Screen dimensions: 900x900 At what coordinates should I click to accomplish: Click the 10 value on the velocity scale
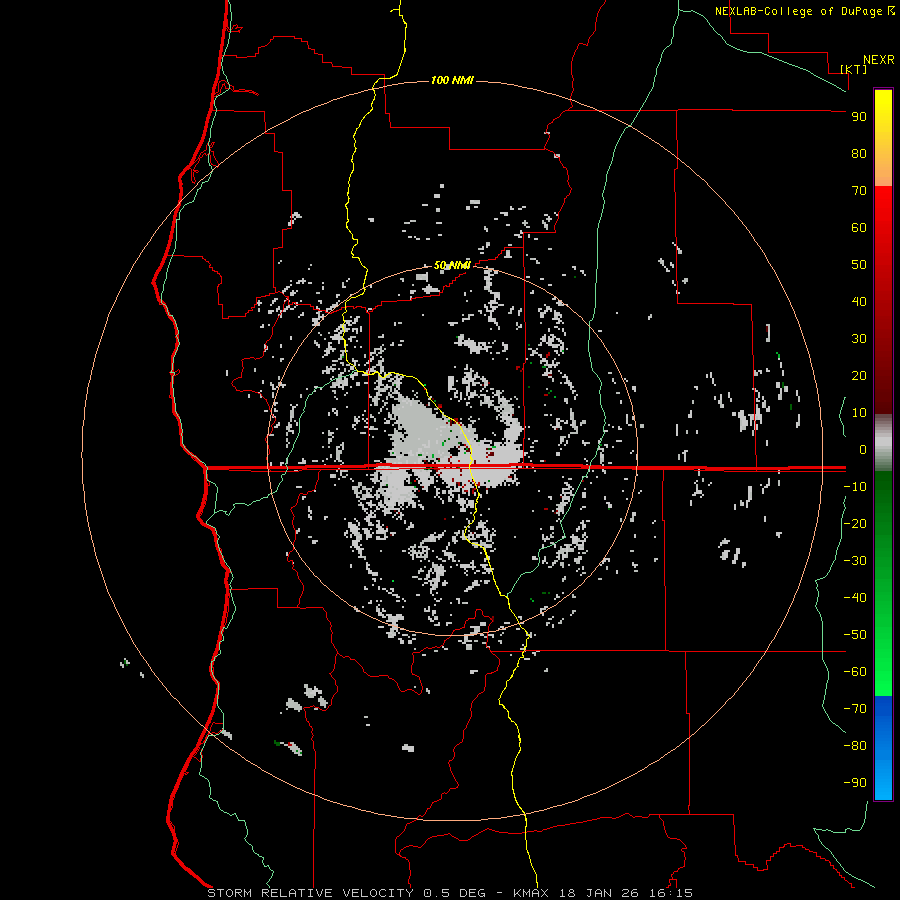tap(859, 413)
